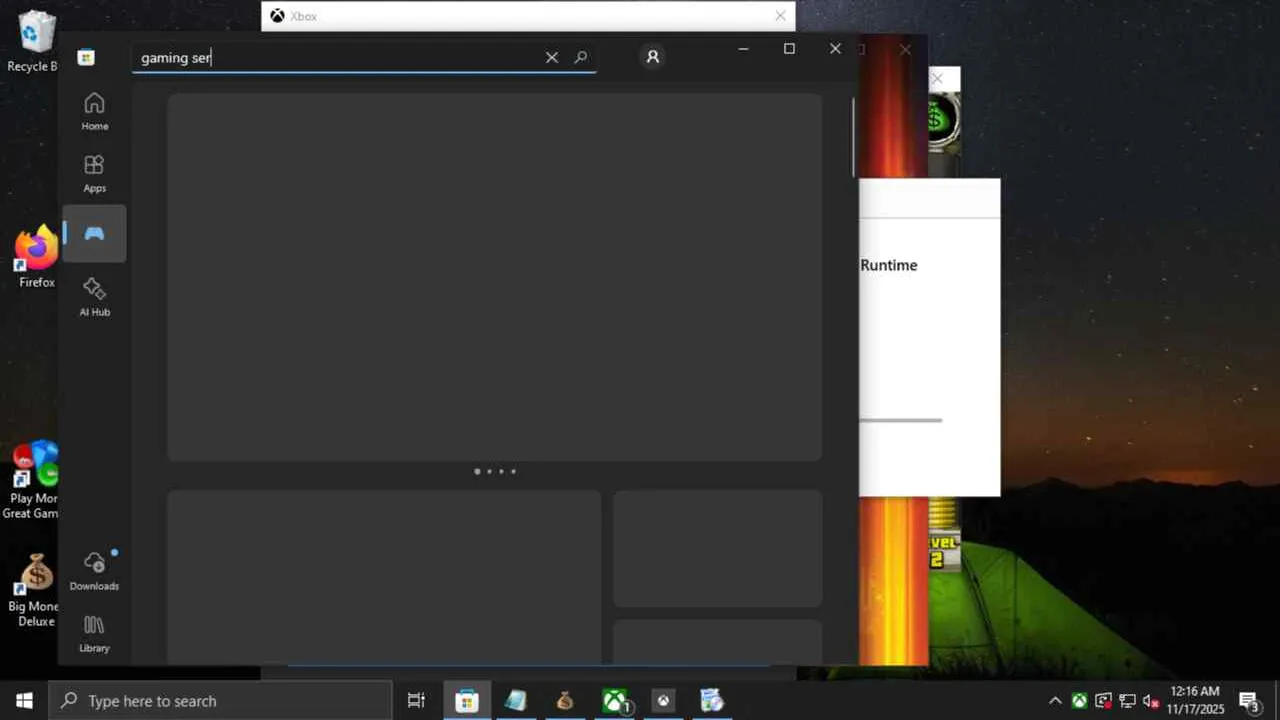Click the Xbox icon in the system tray
Screen dimensions: 1280x720
(1079, 701)
